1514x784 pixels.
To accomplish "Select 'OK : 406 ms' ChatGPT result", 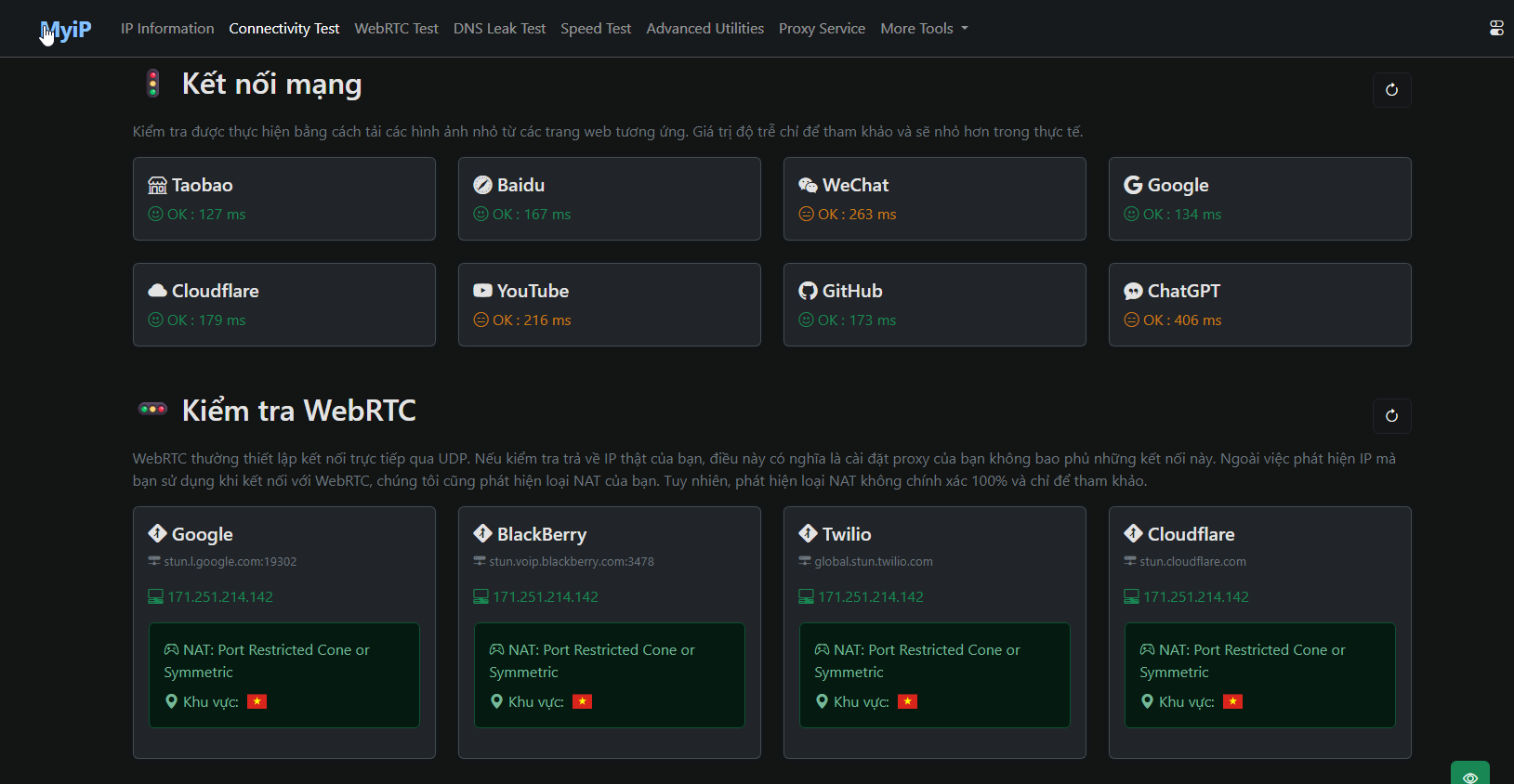I will coord(1182,320).
